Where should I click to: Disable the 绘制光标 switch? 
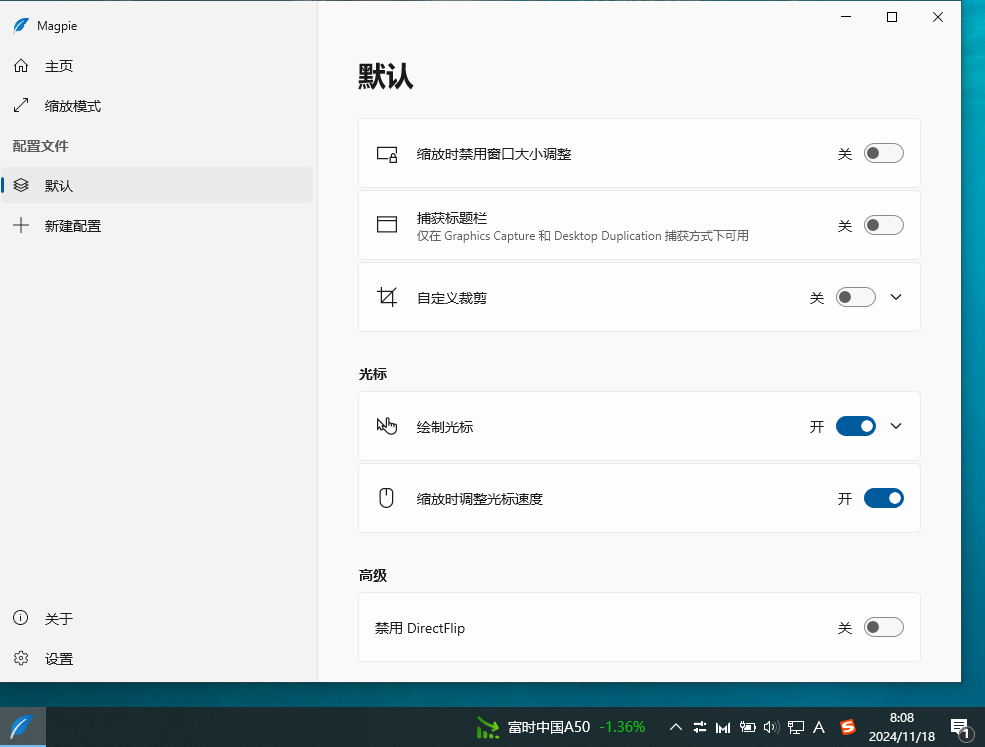point(856,426)
